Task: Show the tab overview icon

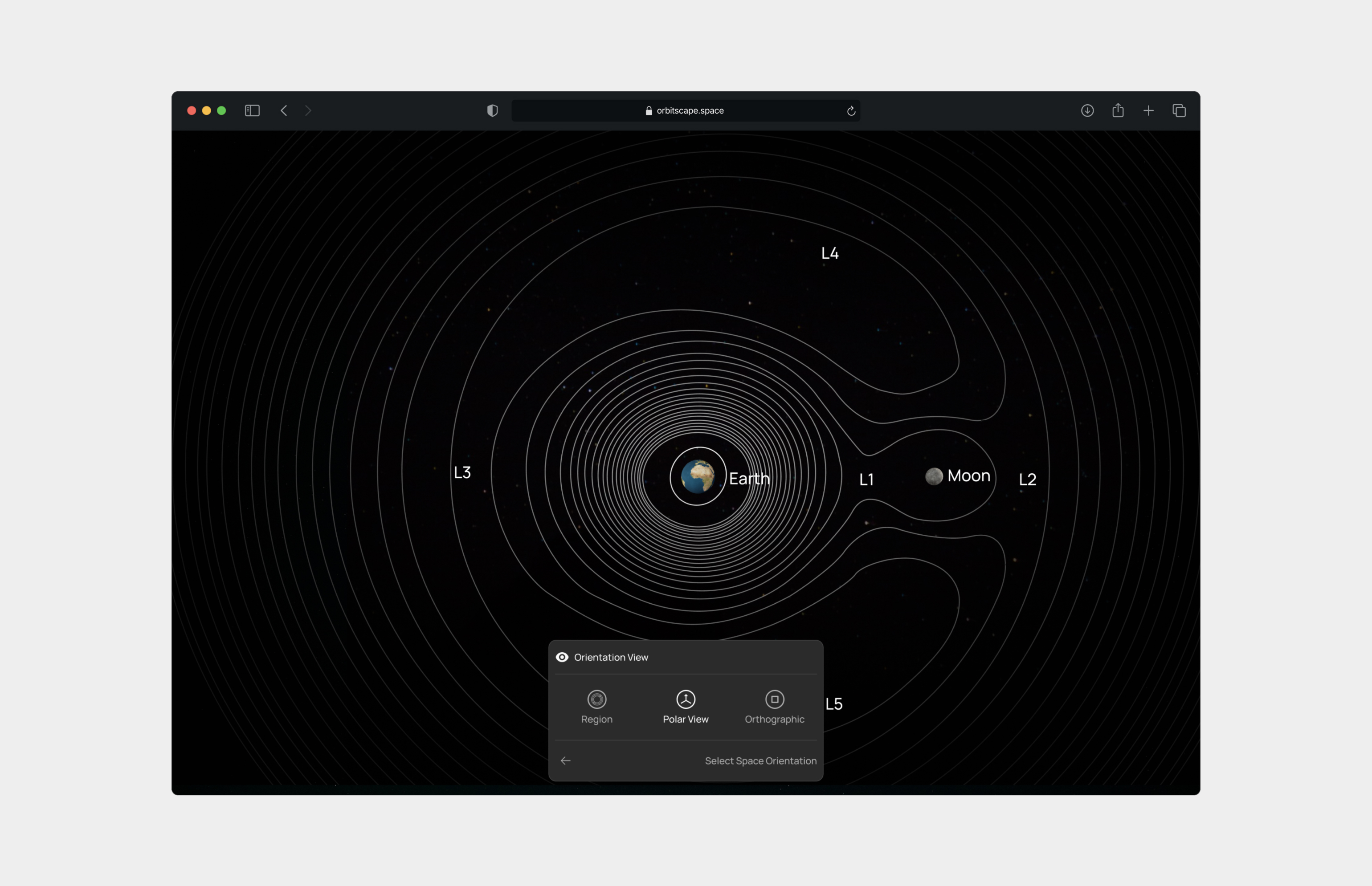Action: click(x=1179, y=110)
